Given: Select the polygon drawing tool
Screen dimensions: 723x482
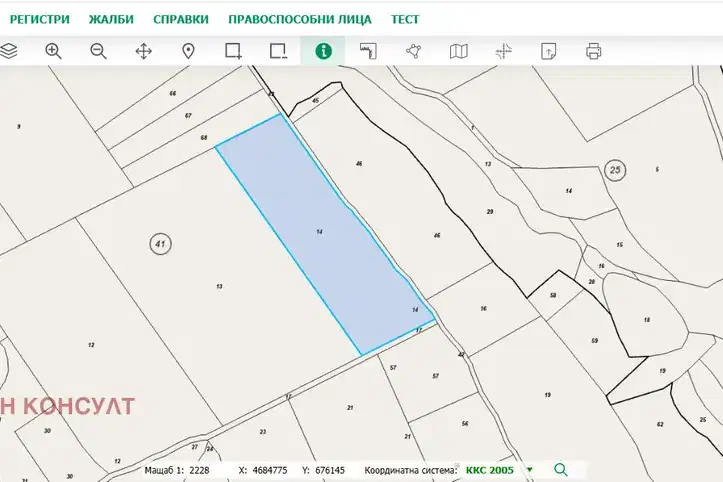Looking at the screenshot, I should tap(414, 51).
